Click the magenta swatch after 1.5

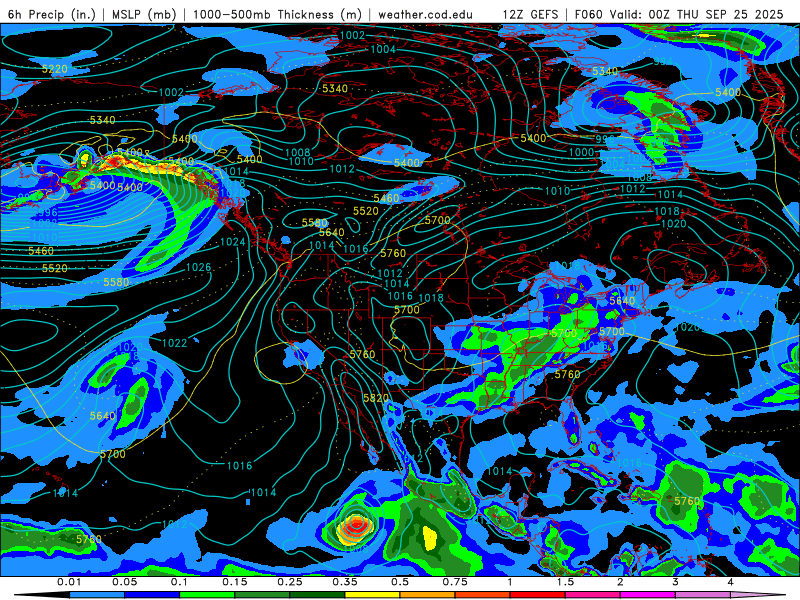[593, 595]
